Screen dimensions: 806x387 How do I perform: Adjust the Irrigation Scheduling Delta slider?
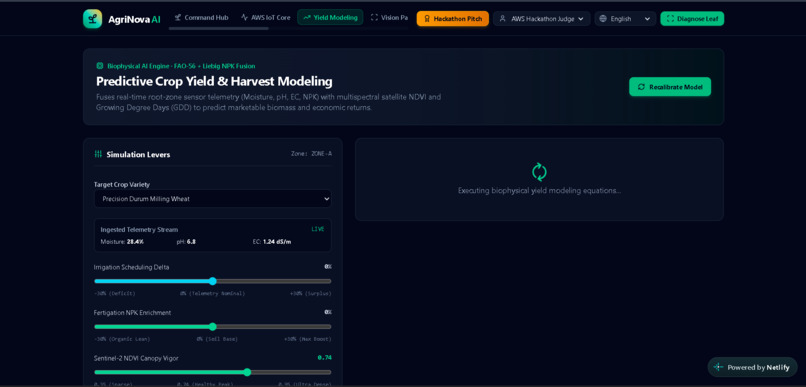pyautogui.click(x=213, y=281)
